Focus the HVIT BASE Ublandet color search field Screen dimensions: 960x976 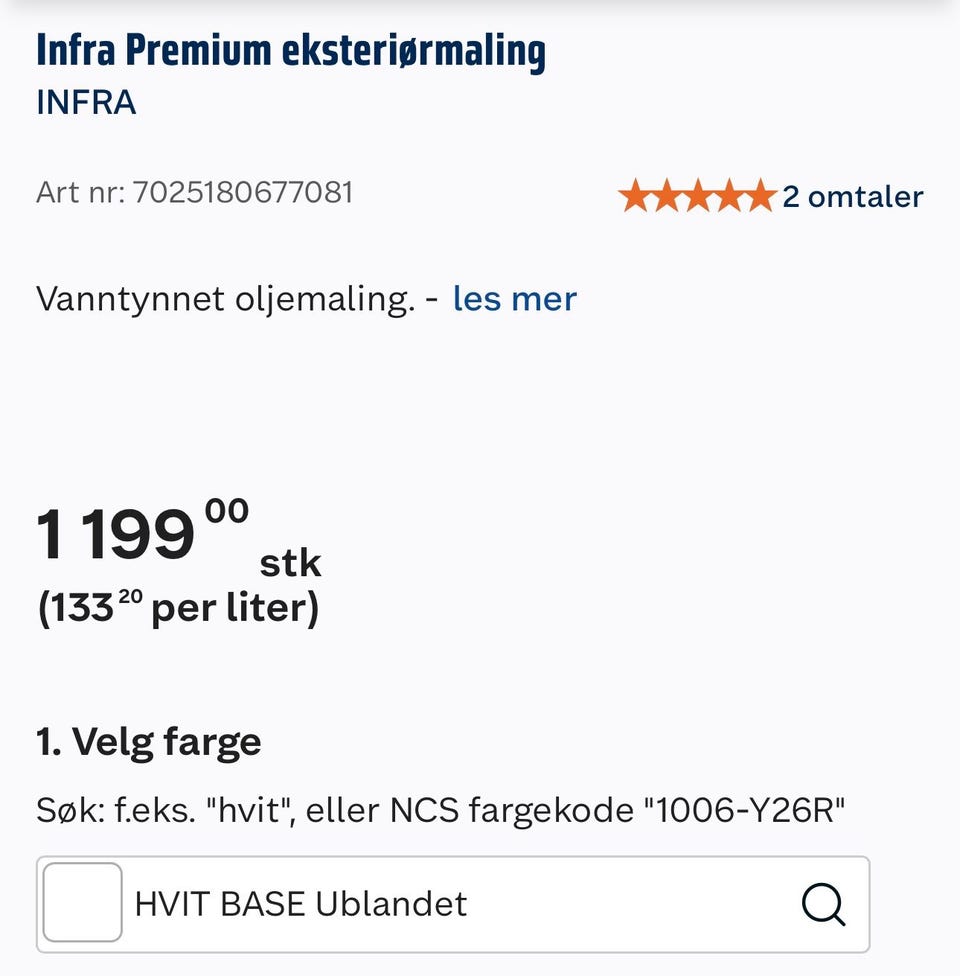click(x=453, y=904)
